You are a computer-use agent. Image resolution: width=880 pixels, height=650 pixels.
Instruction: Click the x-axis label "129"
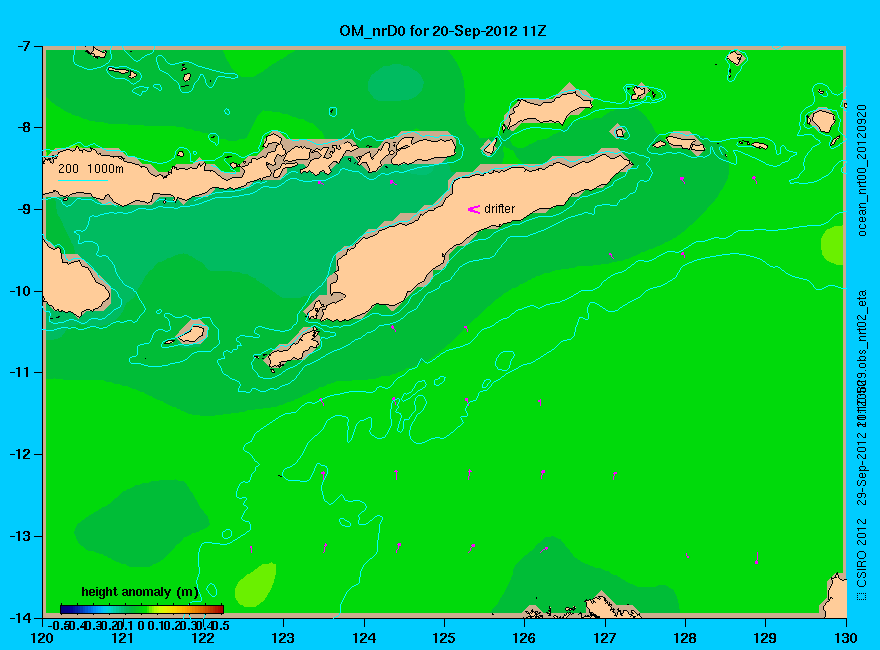tap(765, 638)
